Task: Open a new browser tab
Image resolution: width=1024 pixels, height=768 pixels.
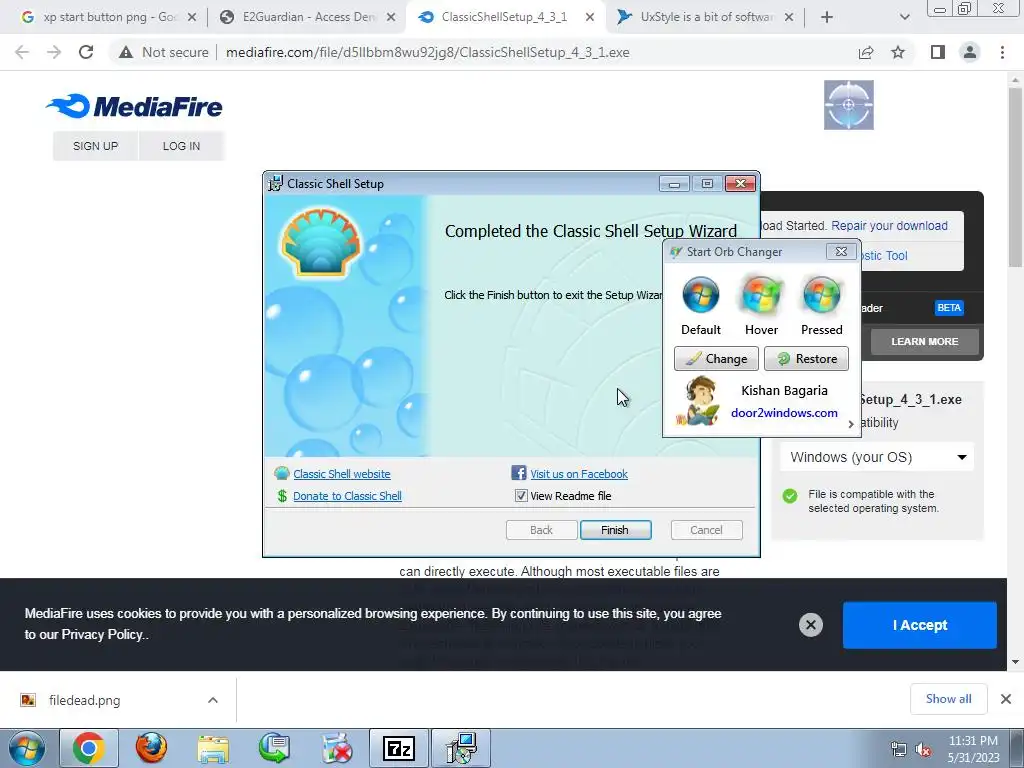Action: (x=827, y=17)
